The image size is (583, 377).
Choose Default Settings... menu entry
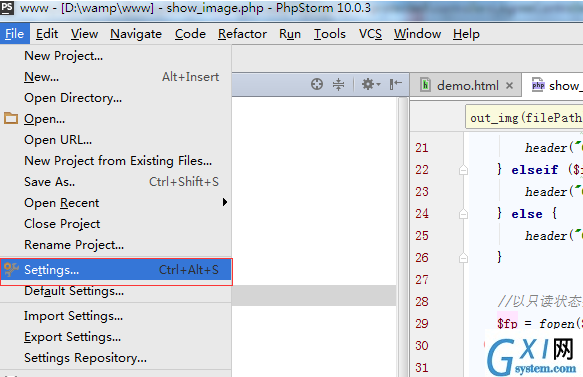click(116, 291)
